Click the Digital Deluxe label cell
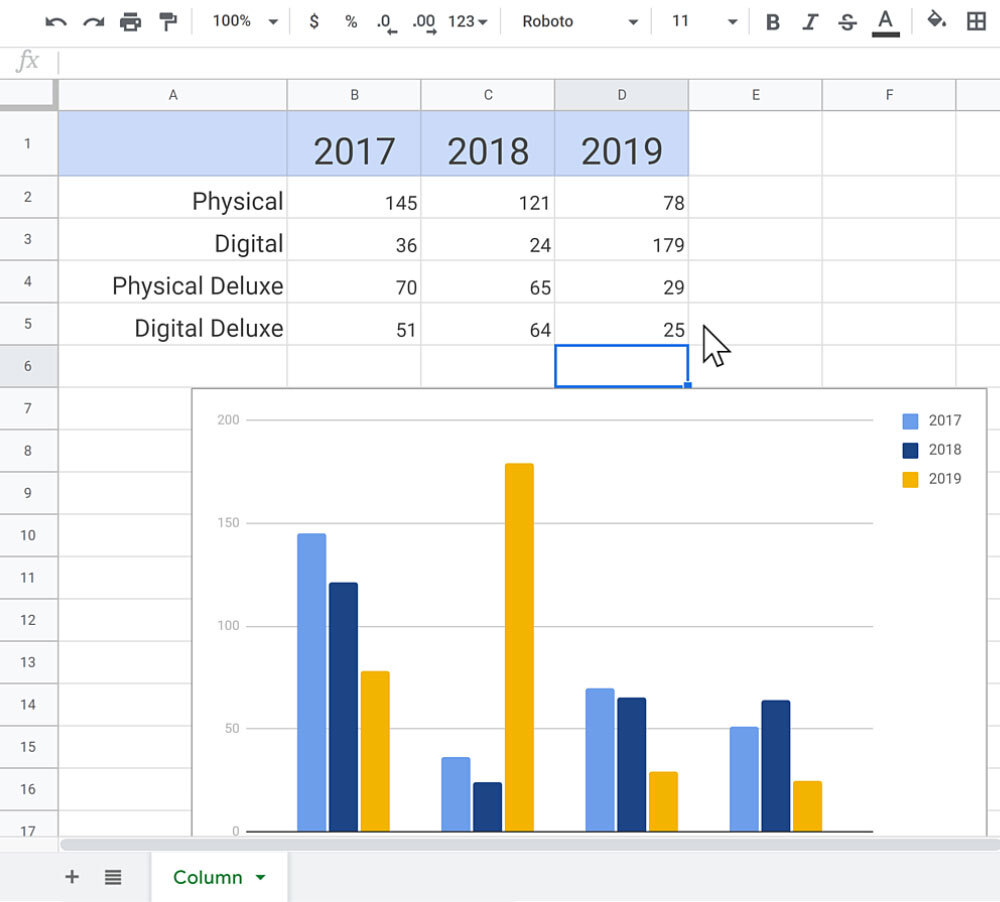 (173, 324)
